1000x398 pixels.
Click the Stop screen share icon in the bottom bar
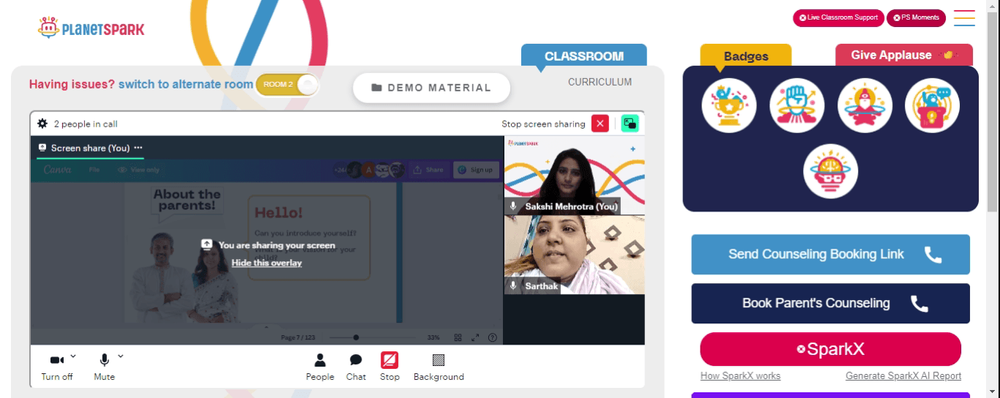pos(390,360)
